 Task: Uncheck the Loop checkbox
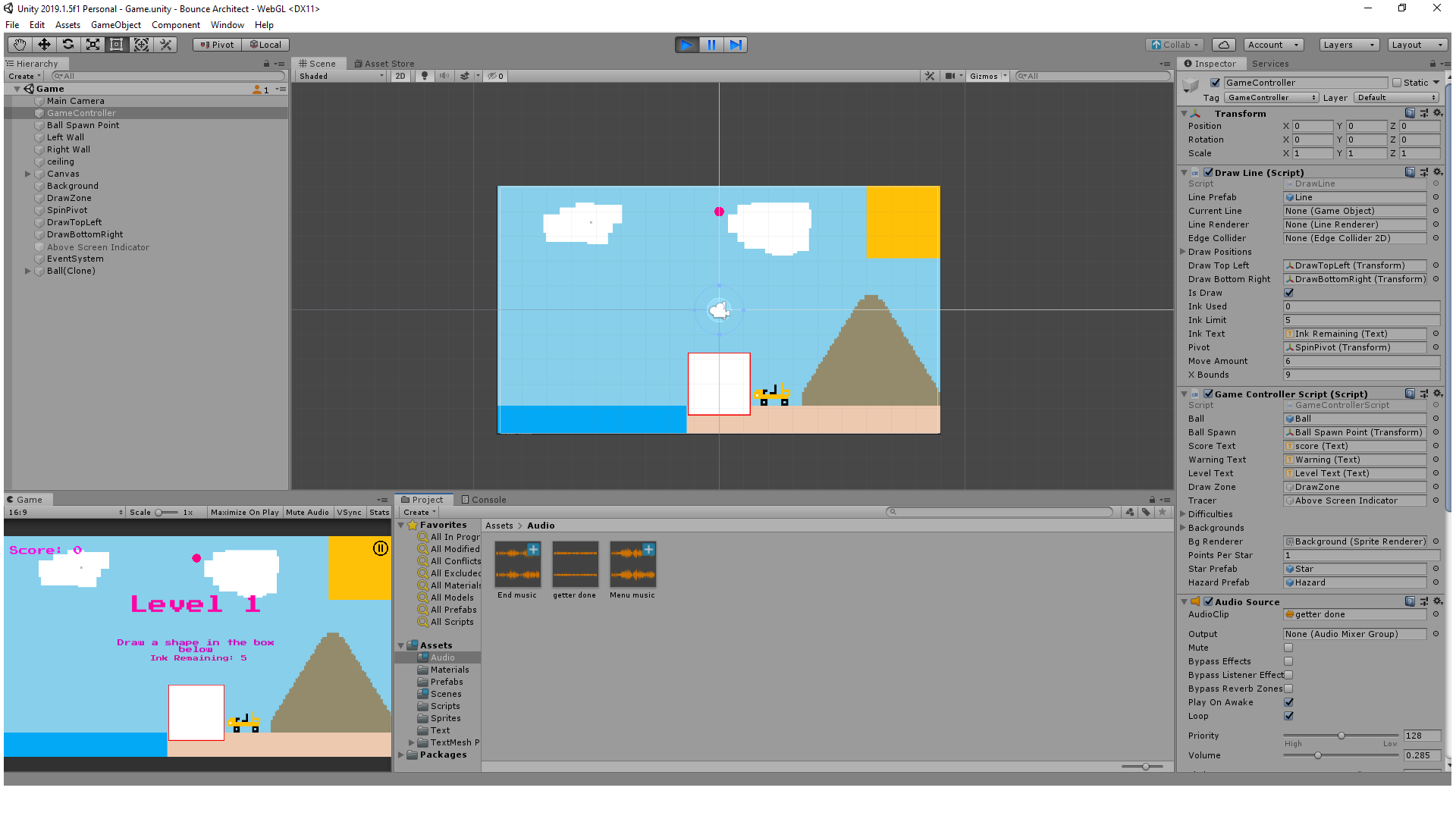pos(1288,716)
